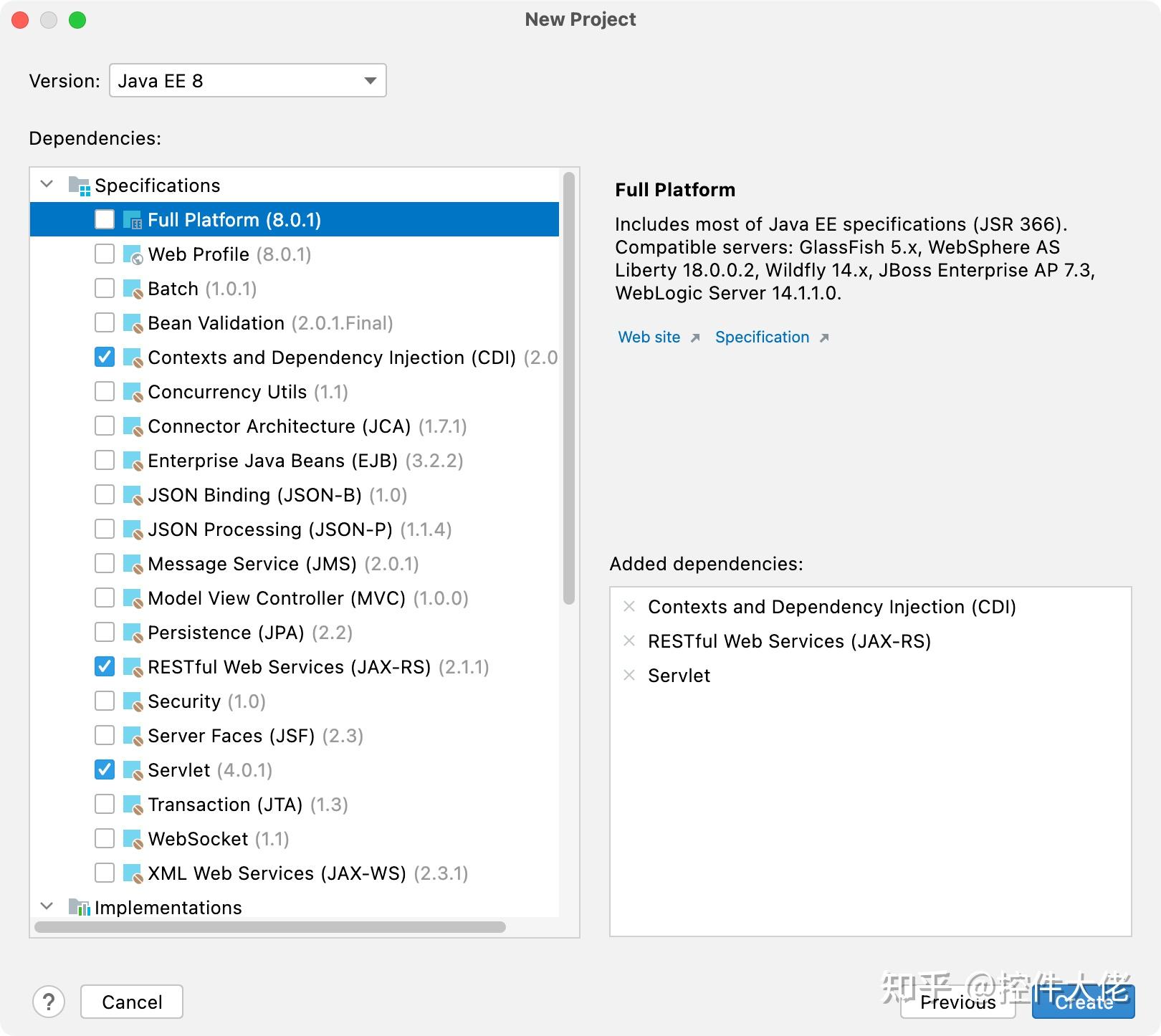
Task: Collapse the Implementations tree node
Action: [47, 906]
